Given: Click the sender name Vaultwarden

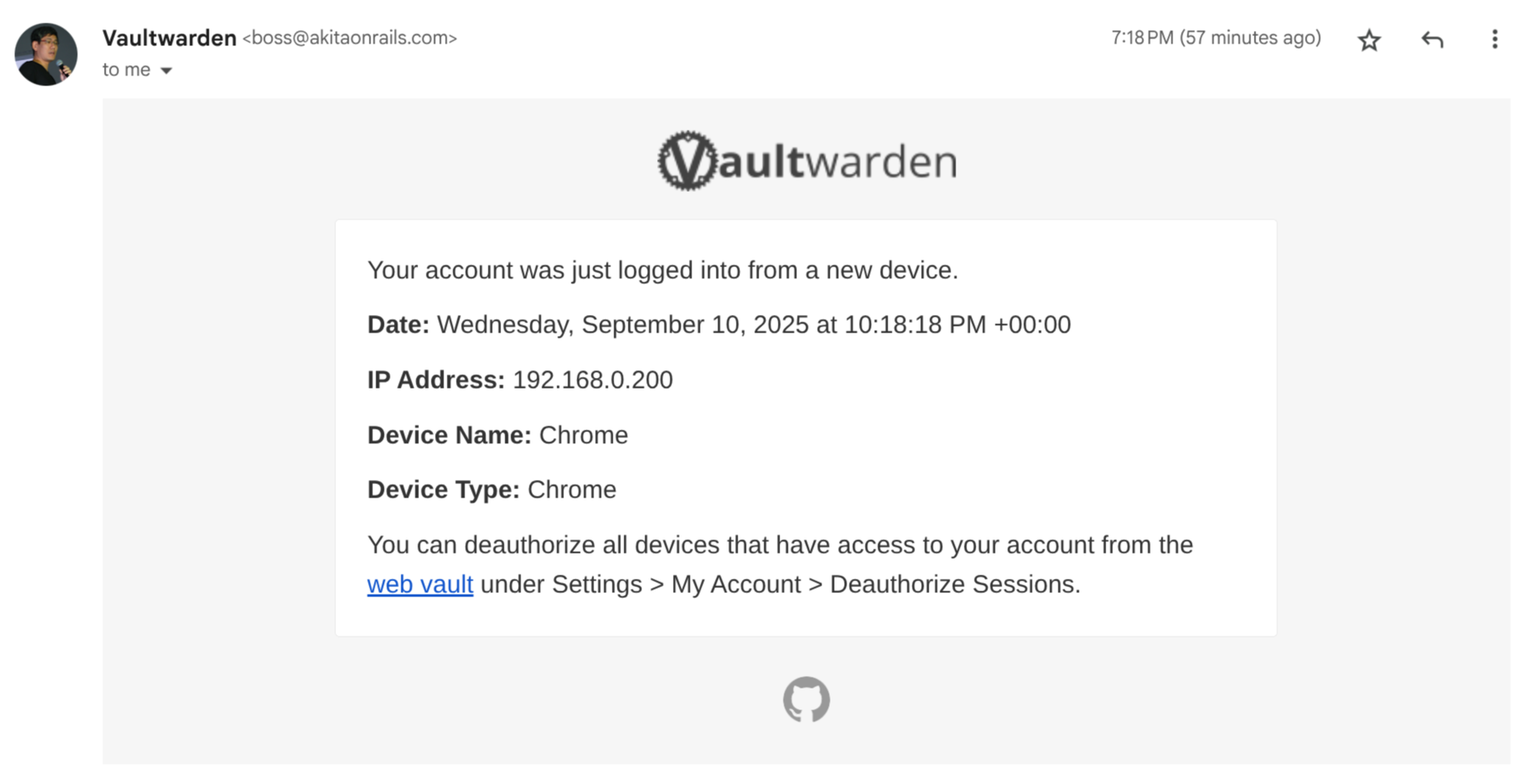Looking at the screenshot, I should tap(169, 38).
